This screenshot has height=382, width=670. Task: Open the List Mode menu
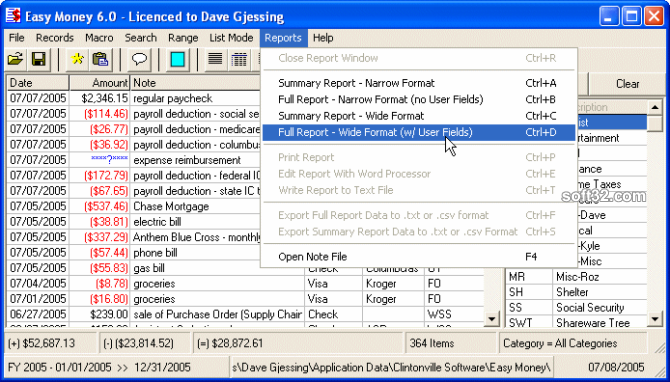click(x=231, y=38)
